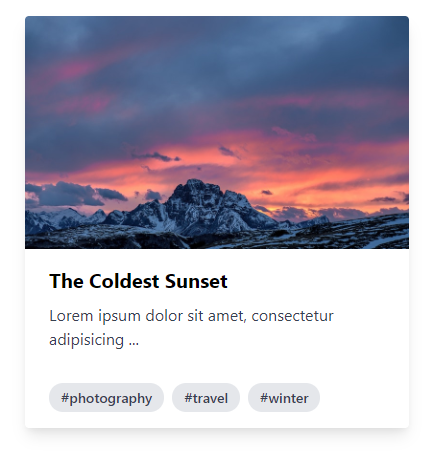Click the #photography tag
The image size is (433, 458).
(106, 398)
